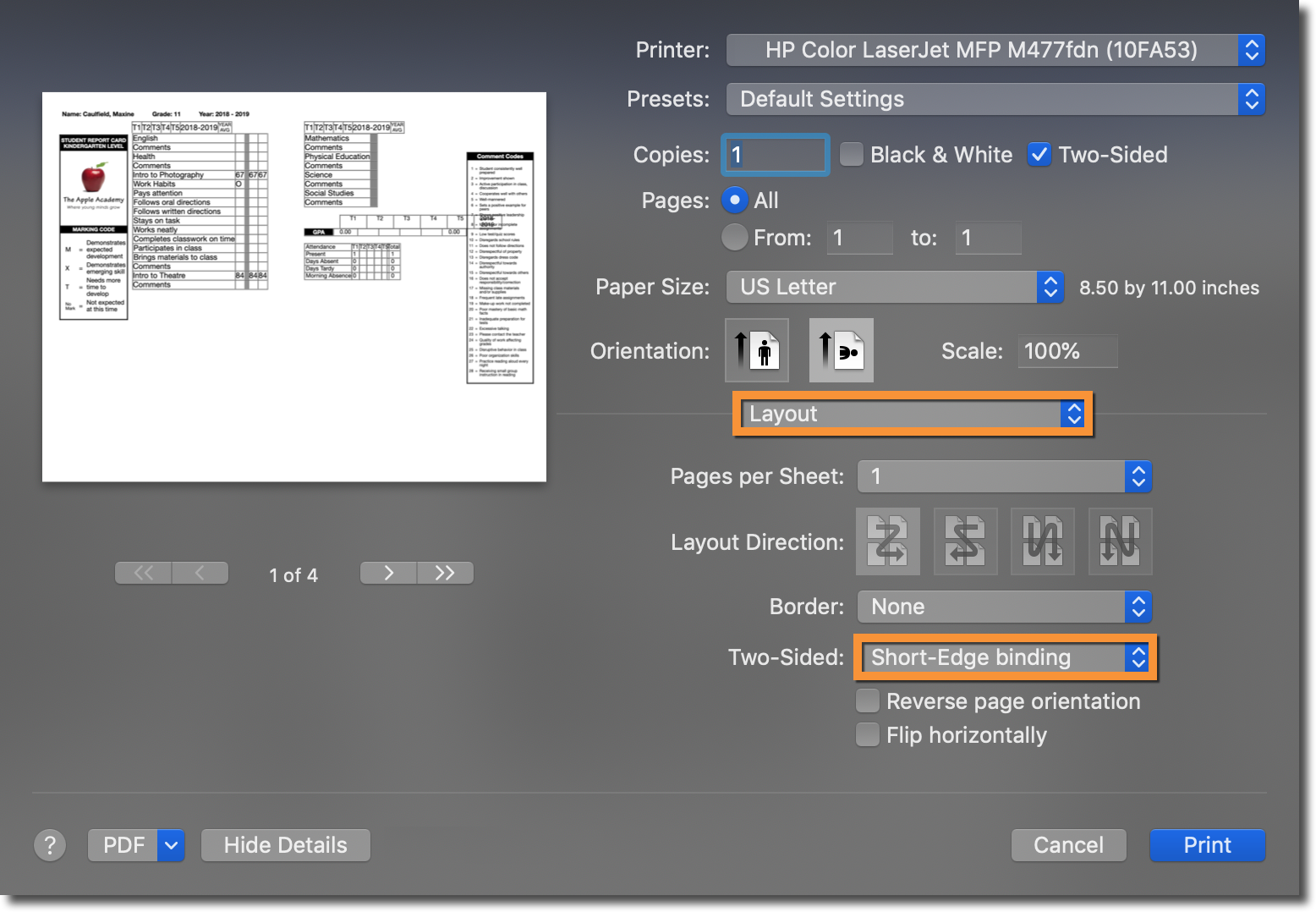Click the Print button
Image resolution: width=1316 pixels, height=912 pixels.
pos(1207,845)
